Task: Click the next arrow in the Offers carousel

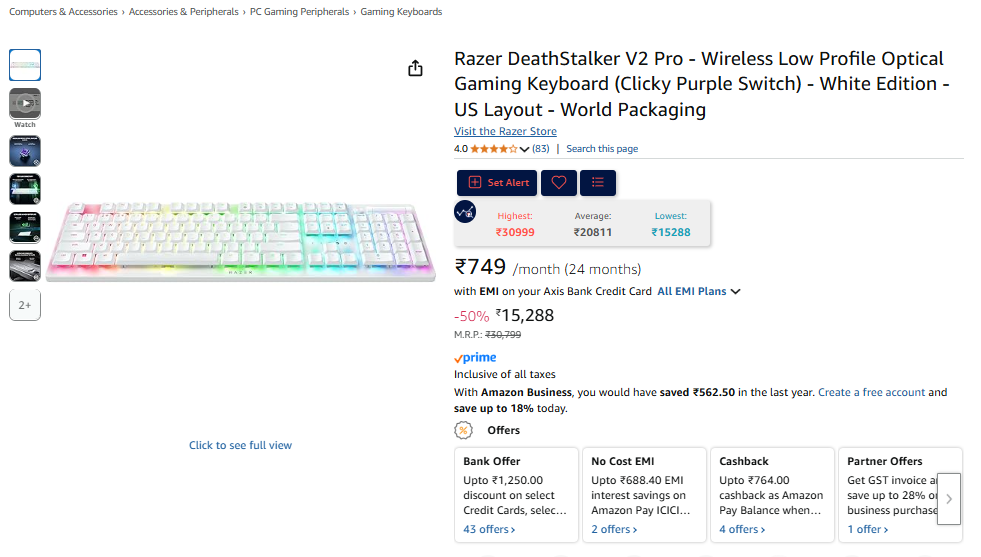Action: [948, 498]
